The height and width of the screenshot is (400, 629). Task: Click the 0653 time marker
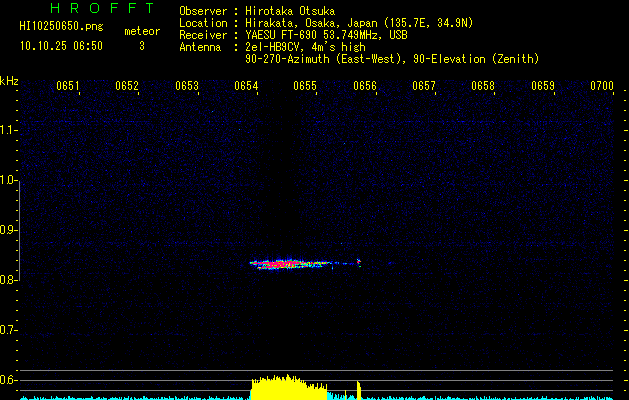coord(187,86)
